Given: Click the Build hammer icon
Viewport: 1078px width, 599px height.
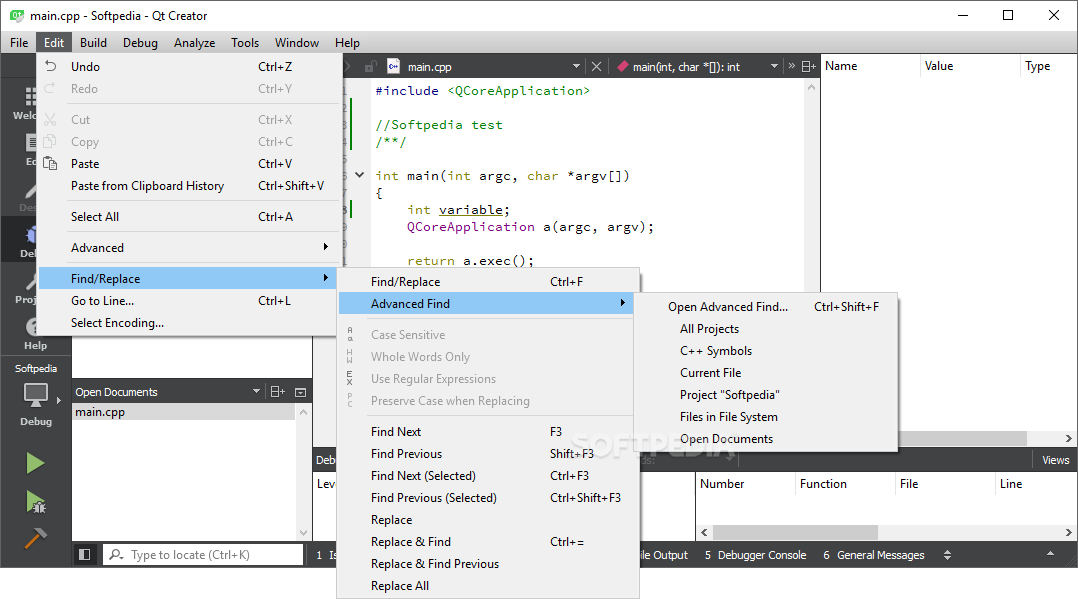Looking at the screenshot, I should point(35,538).
